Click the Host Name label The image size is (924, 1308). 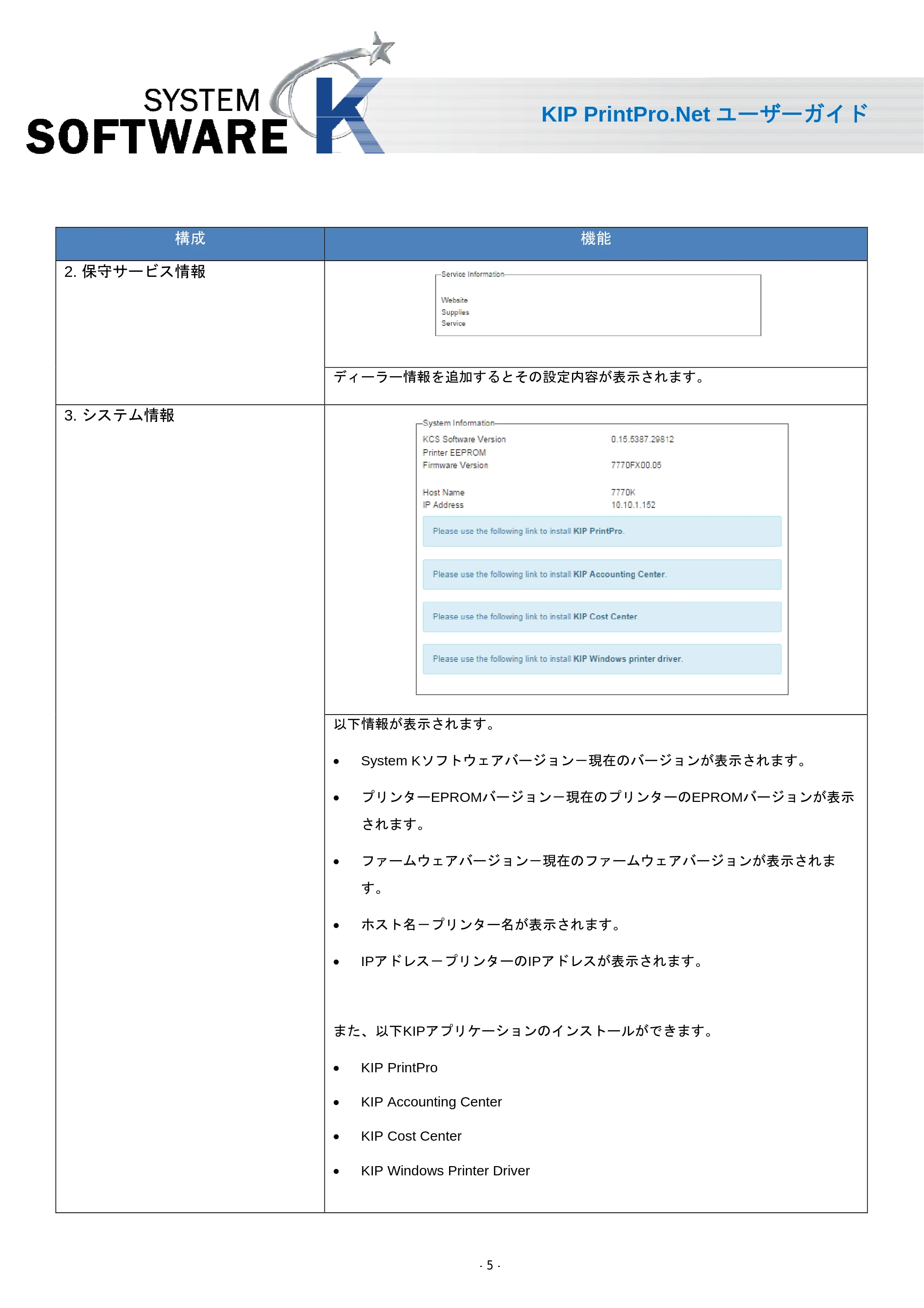tap(444, 493)
